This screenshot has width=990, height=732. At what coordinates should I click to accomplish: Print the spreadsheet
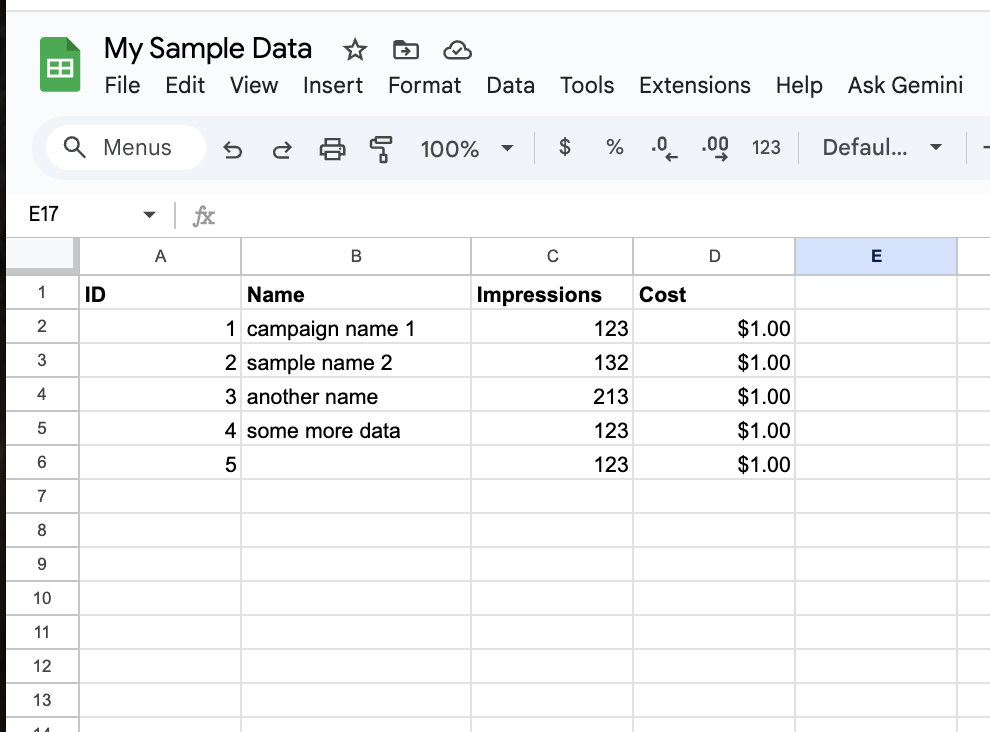coord(332,149)
